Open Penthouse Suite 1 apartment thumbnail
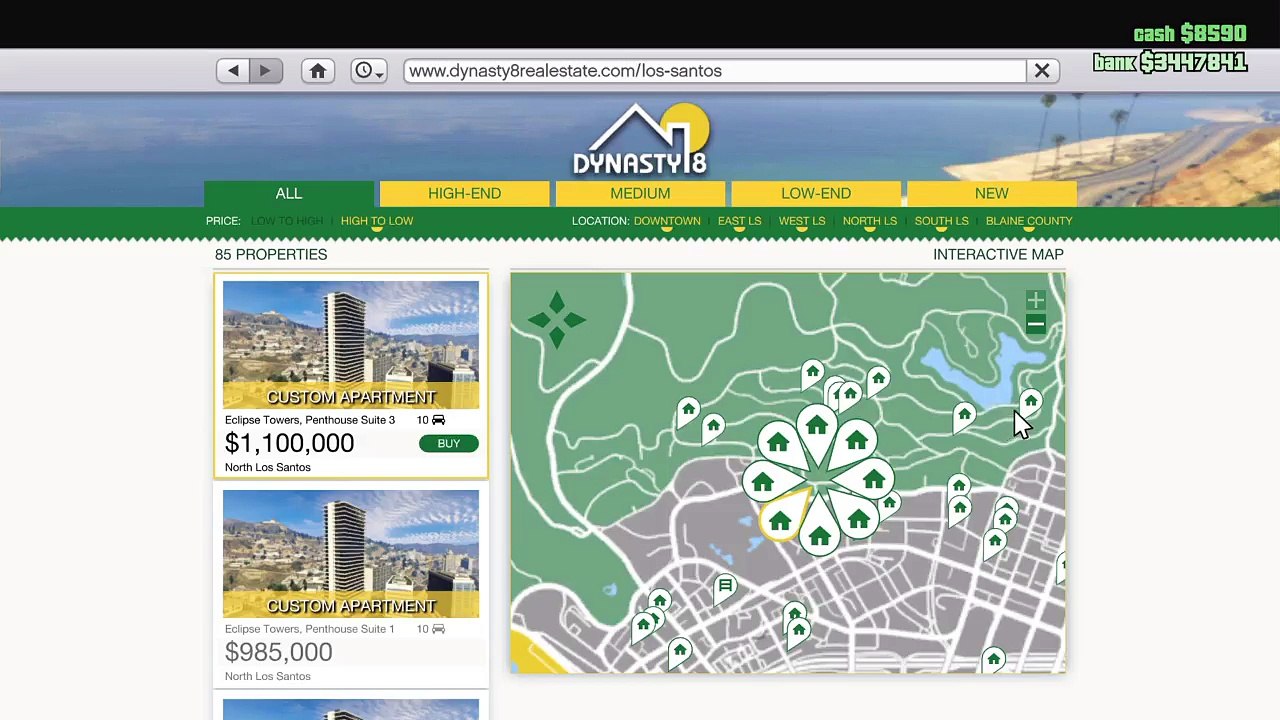 pyautogui.click(x=351, y=554)
